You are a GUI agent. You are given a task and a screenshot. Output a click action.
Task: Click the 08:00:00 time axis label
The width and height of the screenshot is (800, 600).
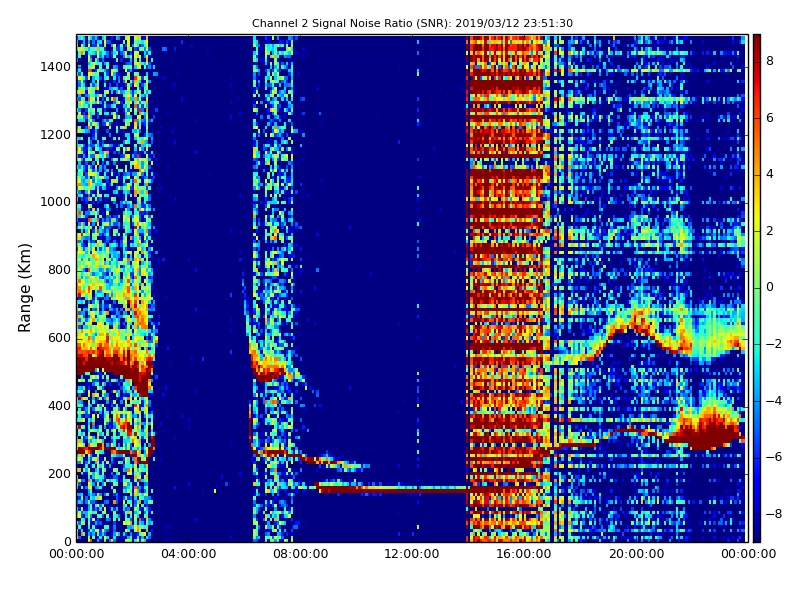301,554
